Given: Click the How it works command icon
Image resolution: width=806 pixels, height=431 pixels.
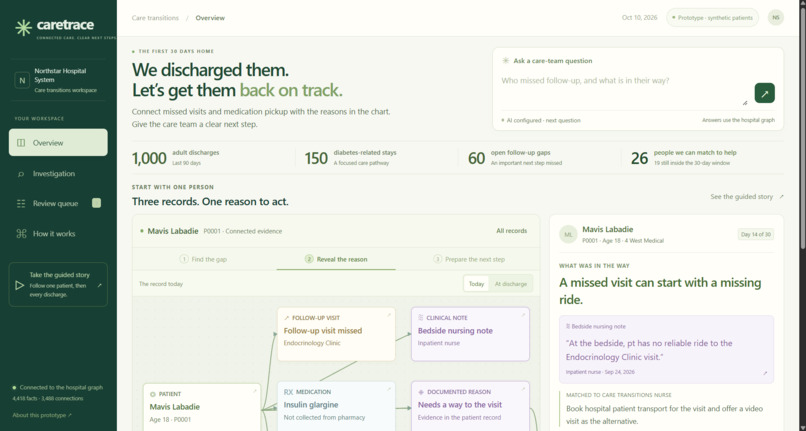Looking at the screenshot, I should (21, 234).
